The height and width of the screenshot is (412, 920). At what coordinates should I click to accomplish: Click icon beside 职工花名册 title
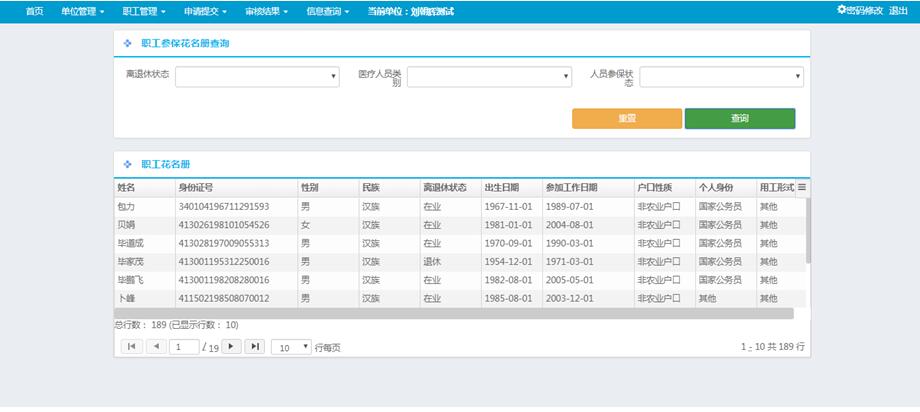point(127,164)
